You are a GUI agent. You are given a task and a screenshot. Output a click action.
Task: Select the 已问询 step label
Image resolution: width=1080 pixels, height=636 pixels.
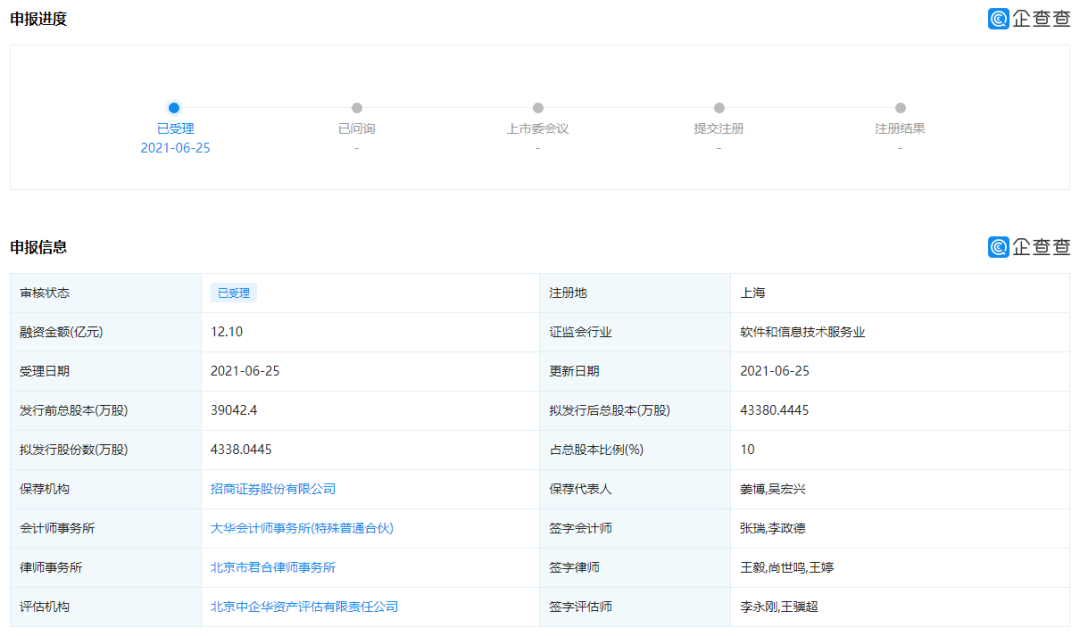tap(357, 128)
